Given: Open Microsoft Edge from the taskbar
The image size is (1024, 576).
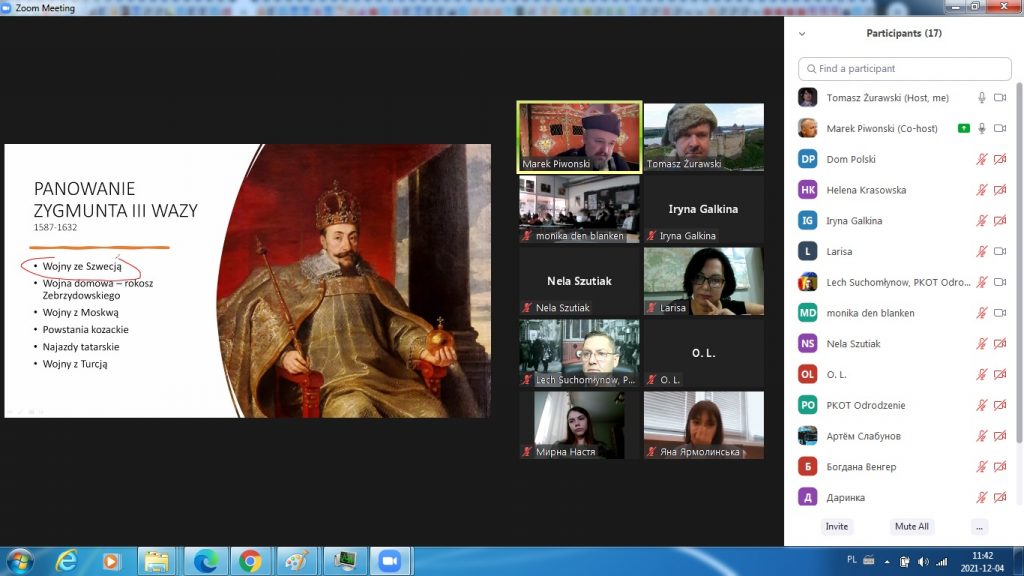Looking at the screenshot, I should click(205, 560).
